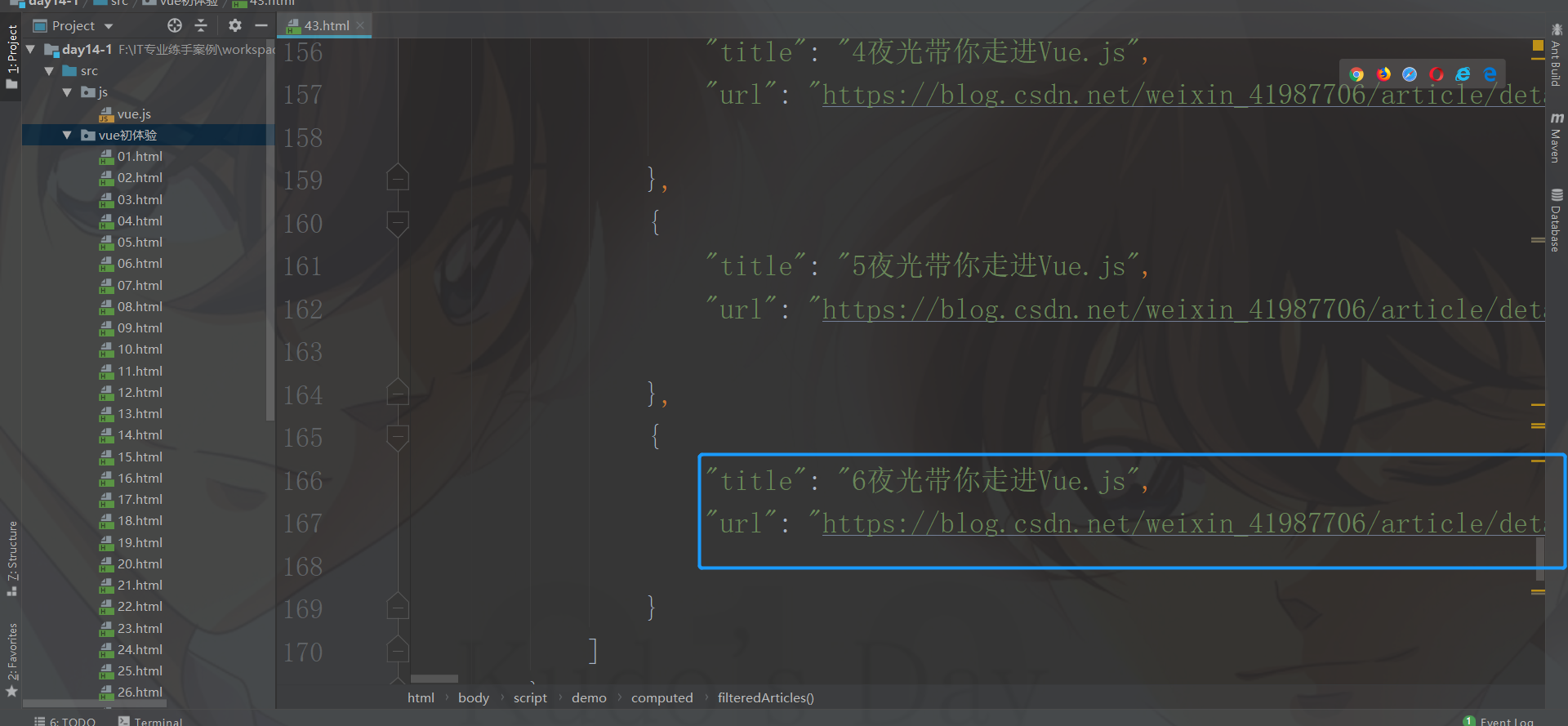The image size is (1568, 726).
Task: Open file in Edge browser icon
Action: tap(1490, 74)
